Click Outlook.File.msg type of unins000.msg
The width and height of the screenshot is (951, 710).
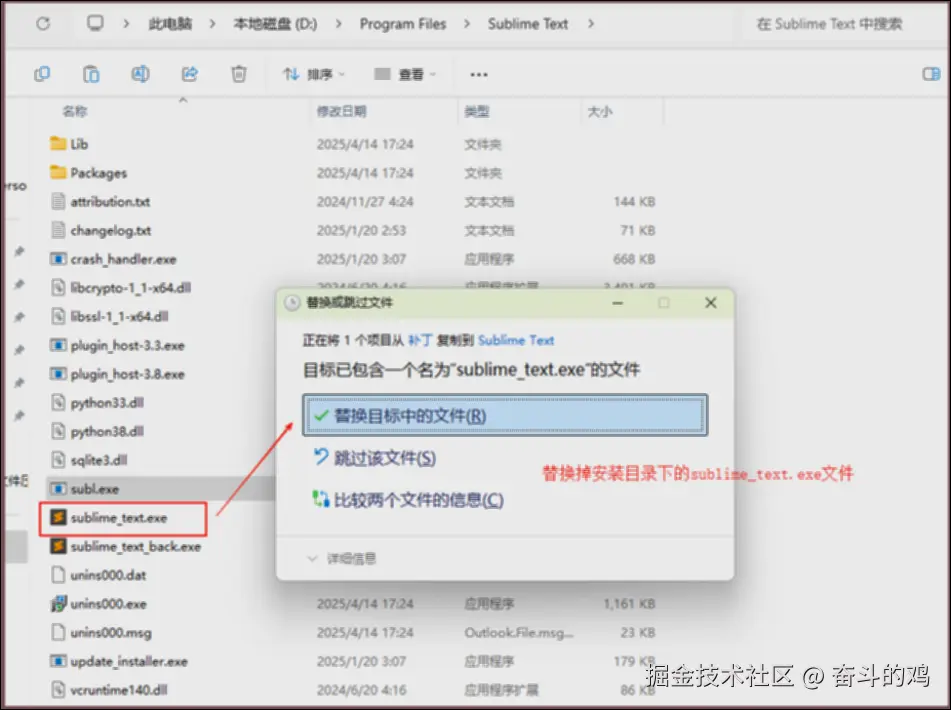(519, 632)
